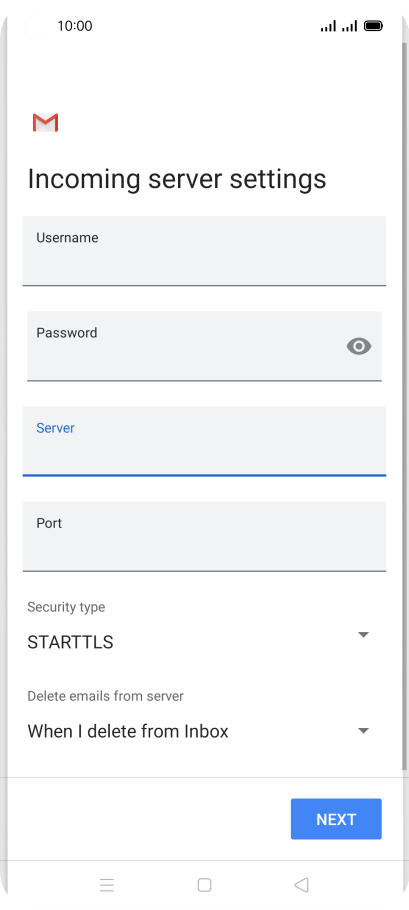Expand Delete emails from server arrow
This screenshot has height=910, width=409.
(363, 731)
